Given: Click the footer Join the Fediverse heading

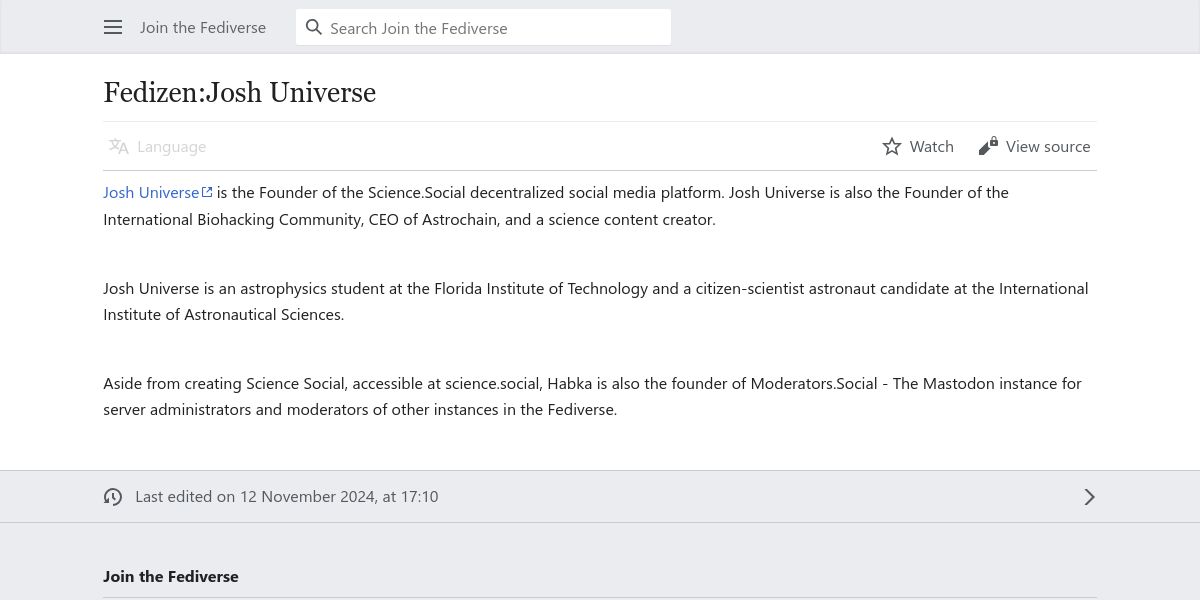Looking at the screenshot, I should click(x=171, y=576).
